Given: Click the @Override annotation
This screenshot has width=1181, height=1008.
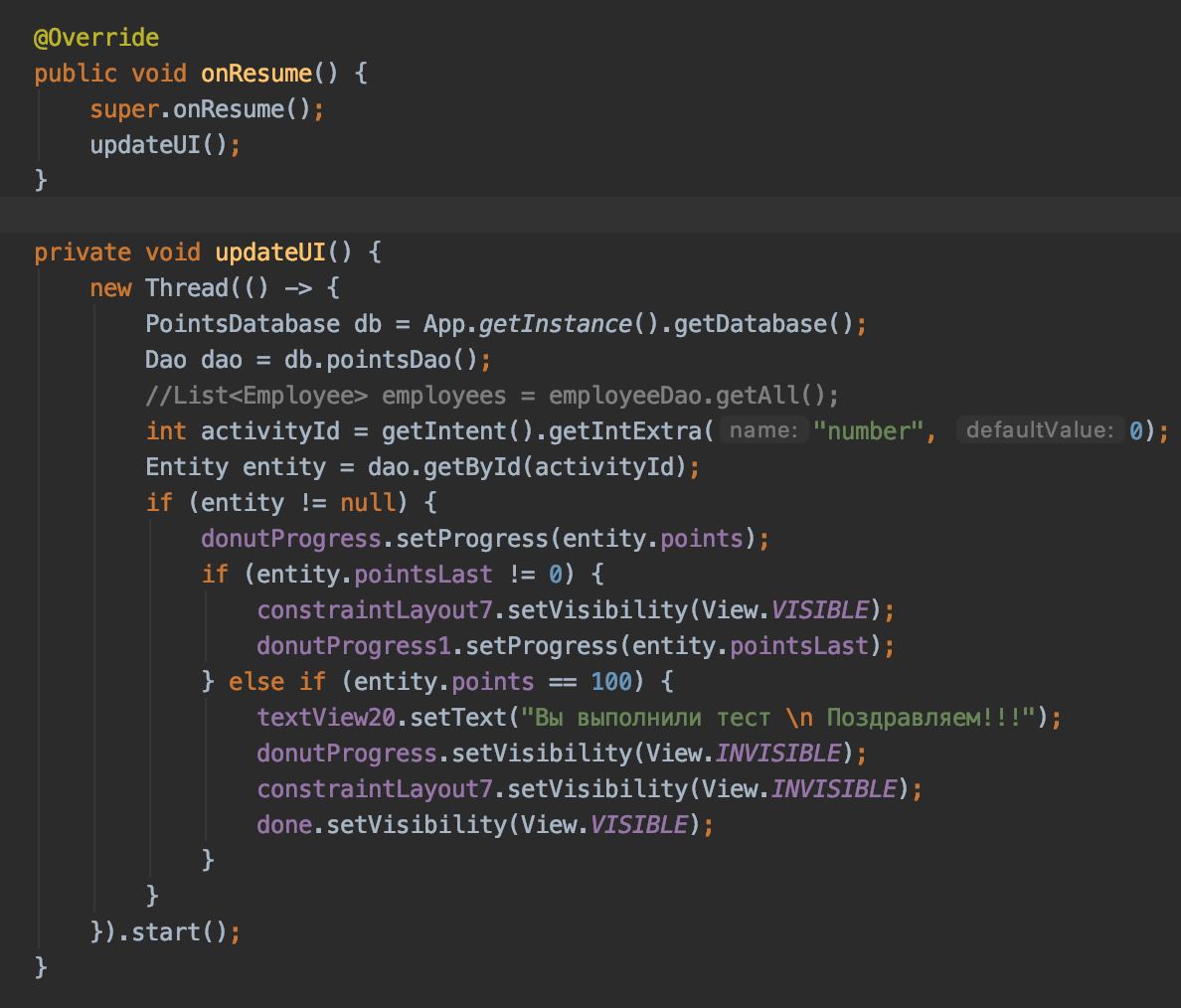Looking at the screenshot, I should pyautogui.click(x=96, y=38).
